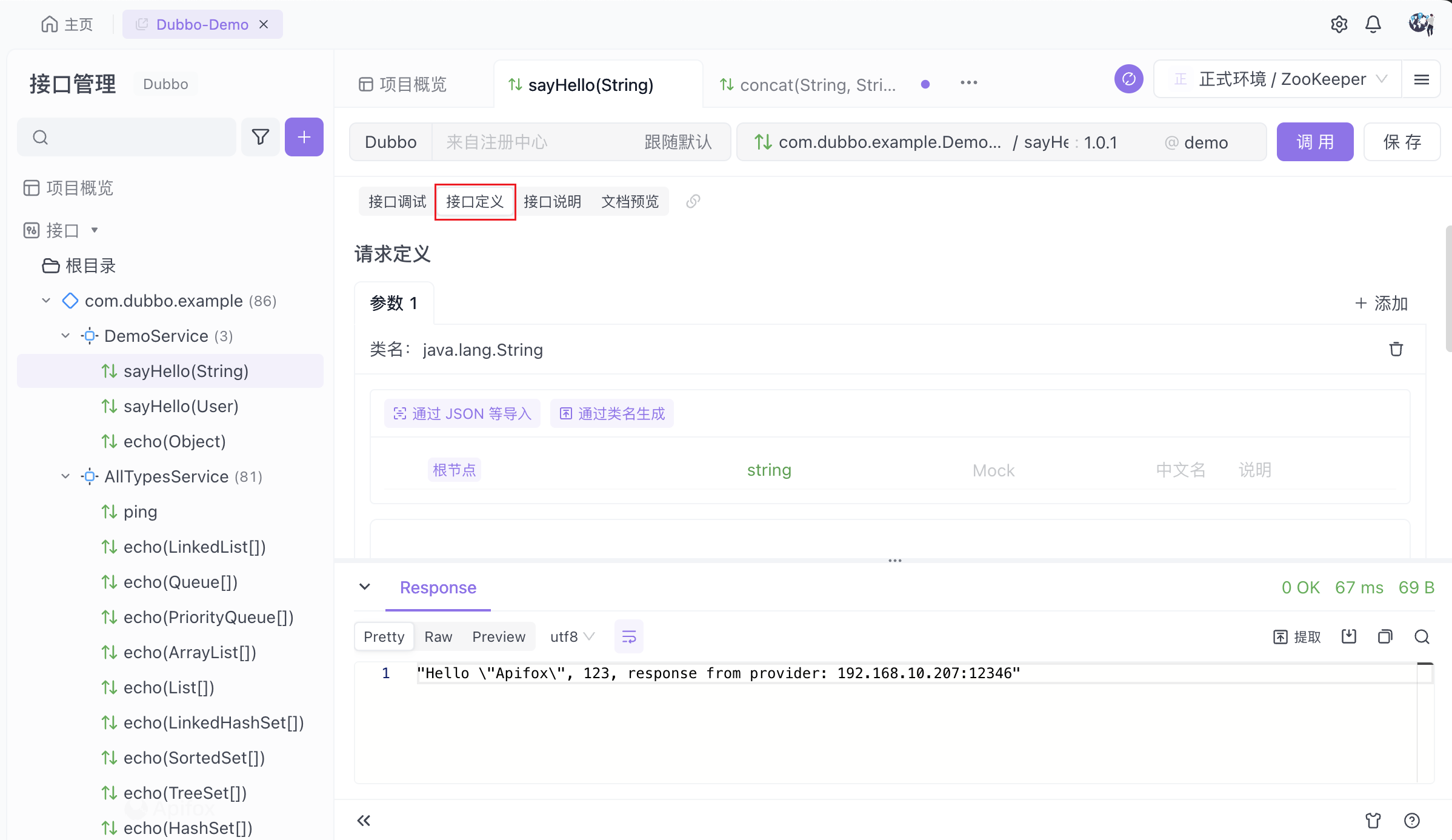Viewport: 1452px width, 840px height.
Task: Copy response with the copy icon
Action: [x=1385, y=636]
